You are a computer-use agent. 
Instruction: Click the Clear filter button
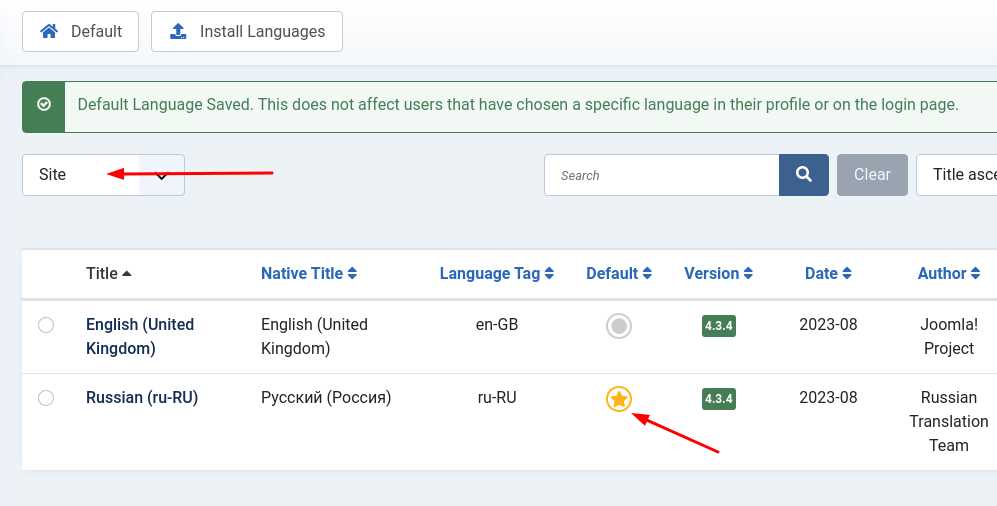(x=872, y=175)
